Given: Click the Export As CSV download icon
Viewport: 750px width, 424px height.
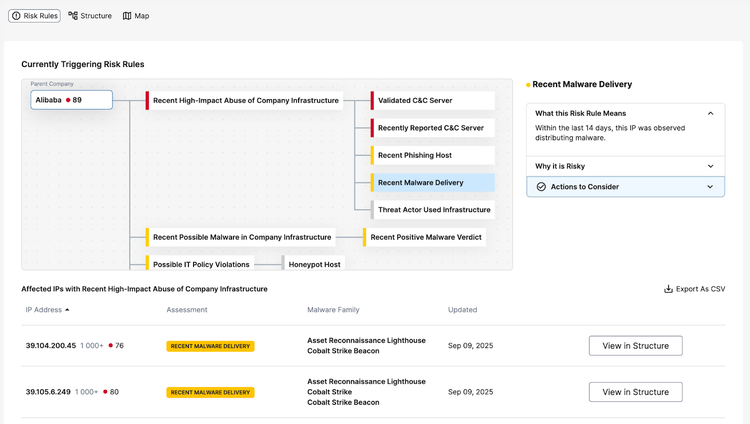Looking at the screenshot, I should click(x=668, y=289).
